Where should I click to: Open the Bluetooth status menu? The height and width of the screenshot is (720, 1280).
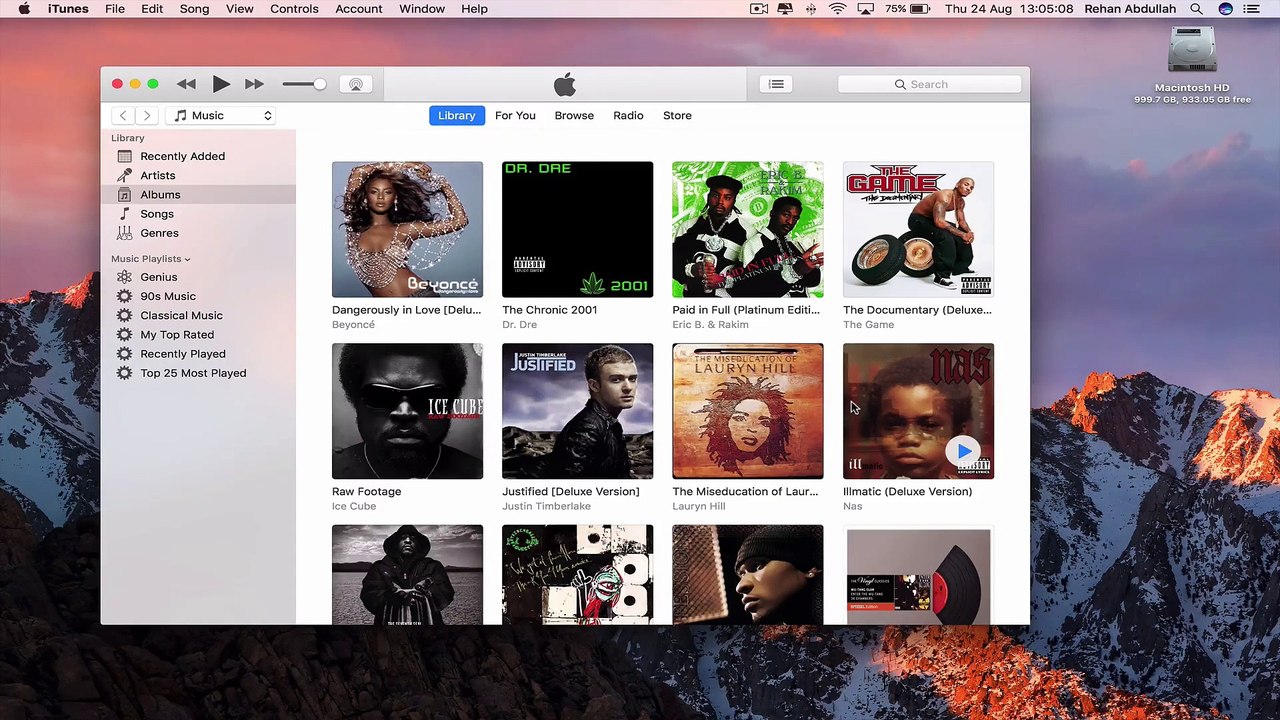click(x=811, y=9)
